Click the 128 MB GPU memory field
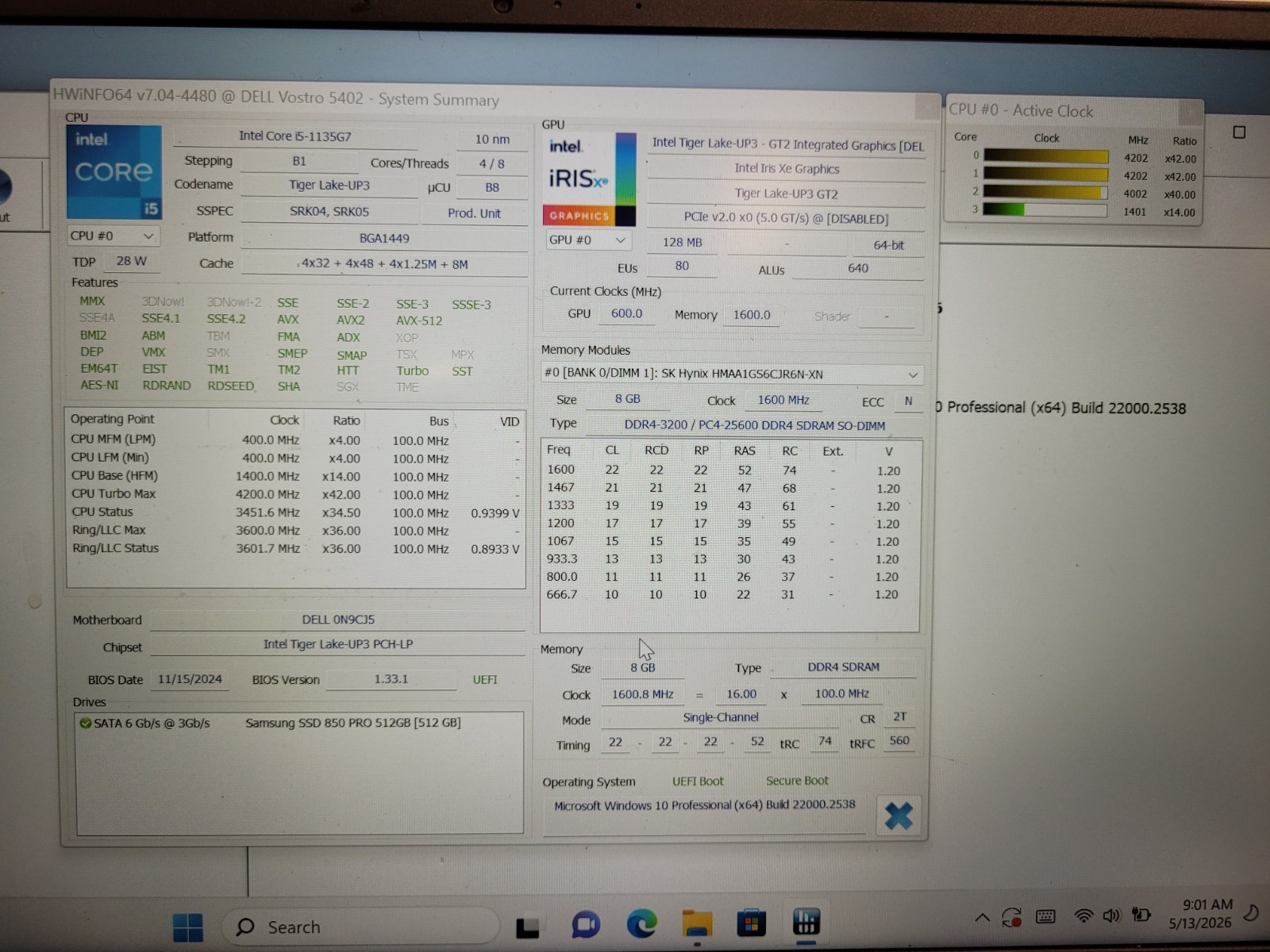The width and height of the screenshot is (1270, 952). (683, 243)
